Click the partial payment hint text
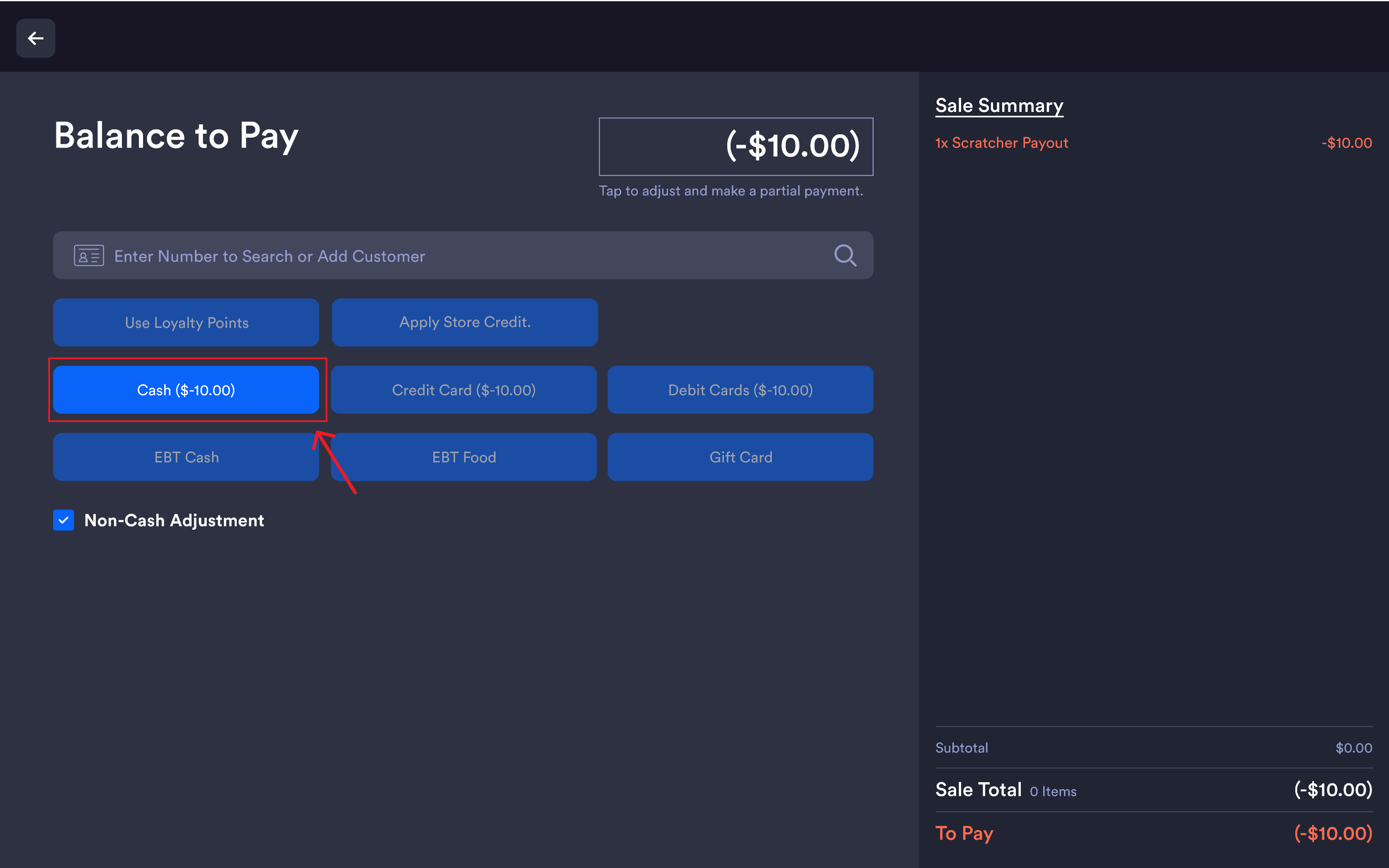The width and height of the screenshot is (1389, 868). click(x=731, y=191)
